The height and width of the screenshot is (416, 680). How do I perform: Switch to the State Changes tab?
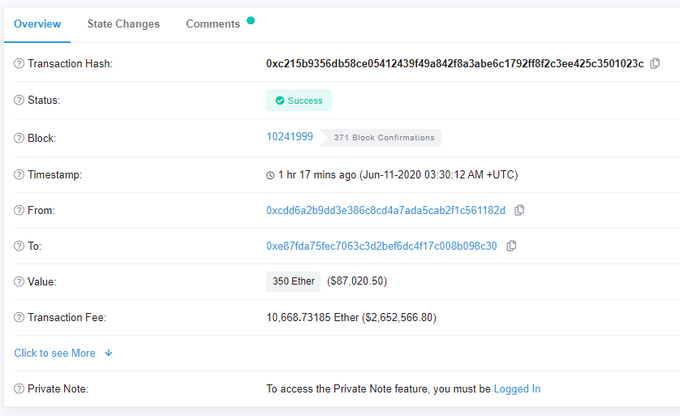tap(123, 24)
